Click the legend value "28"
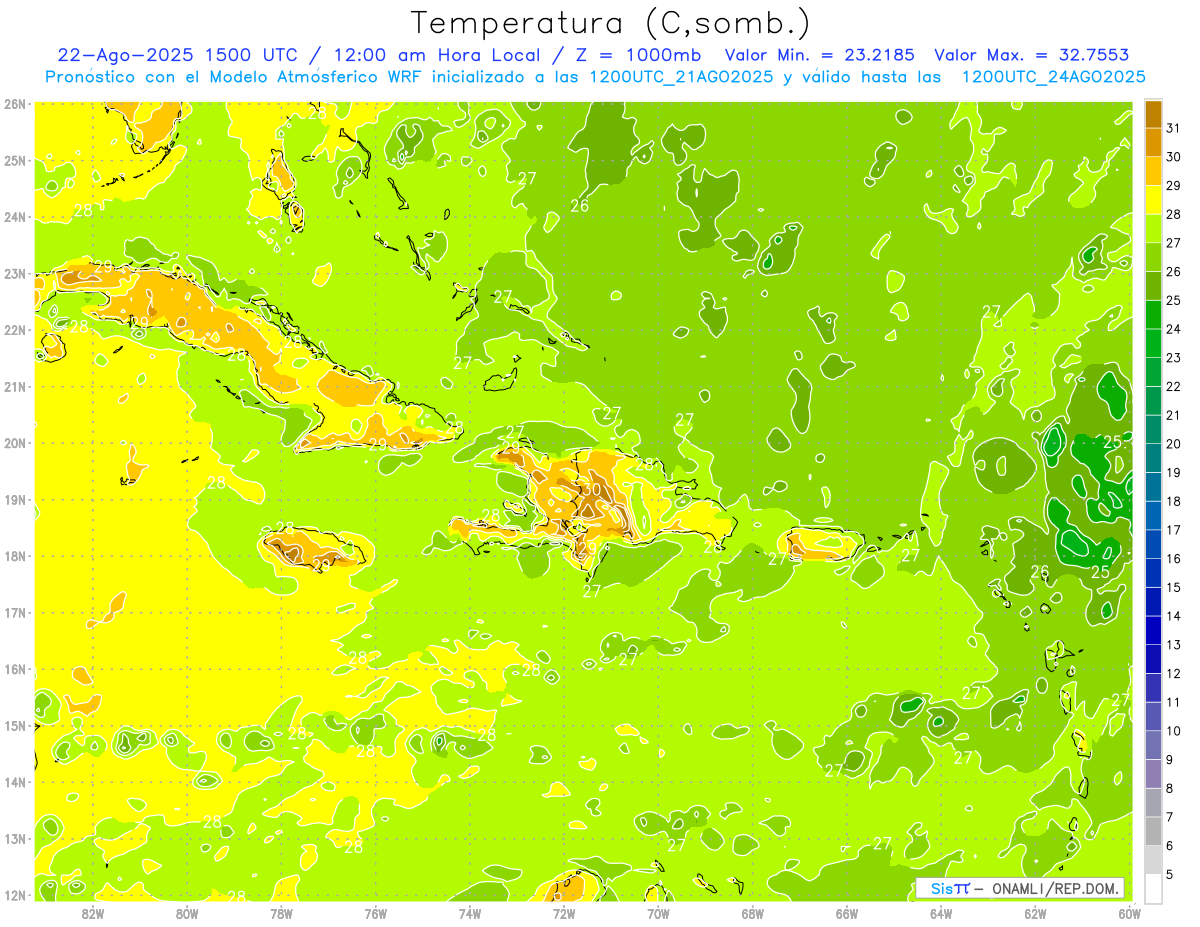Viewport: 1200px width, 927px height. [1173, 214]
